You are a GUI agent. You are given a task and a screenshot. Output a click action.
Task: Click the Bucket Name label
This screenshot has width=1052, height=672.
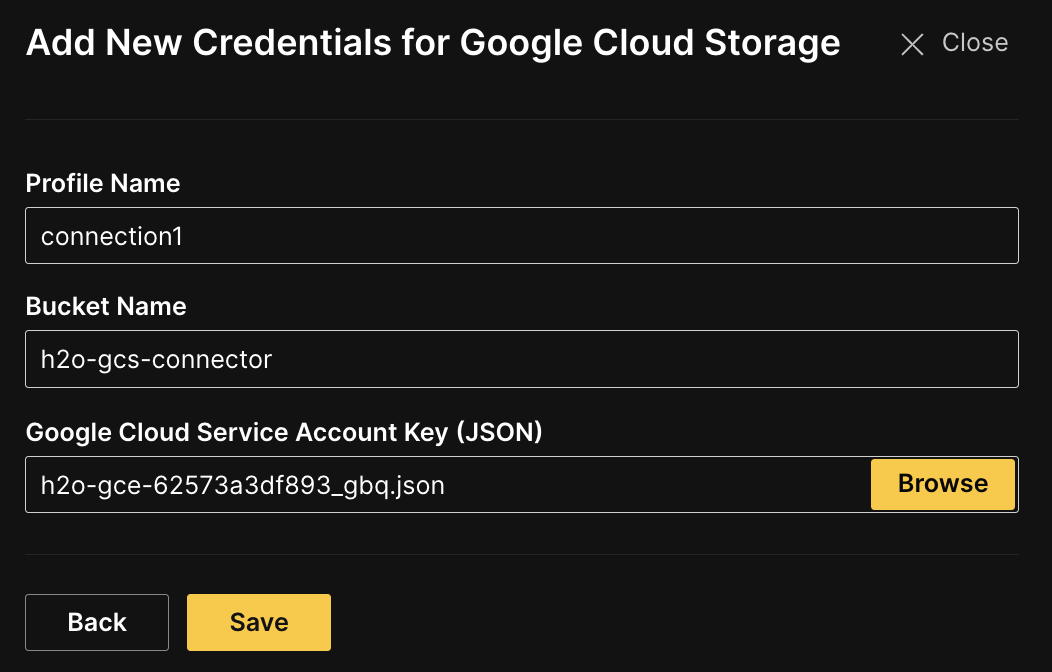point(105,307)
